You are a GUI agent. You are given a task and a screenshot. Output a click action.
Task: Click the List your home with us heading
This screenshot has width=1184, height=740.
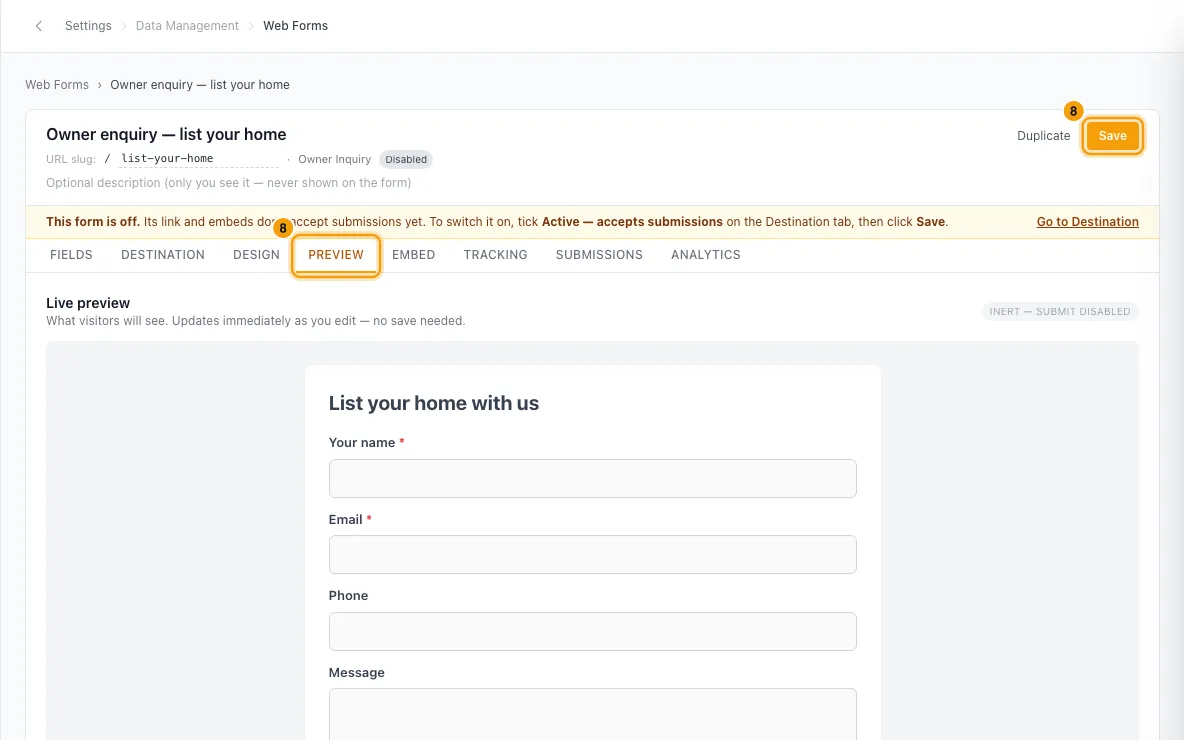(x=433, y=403)
